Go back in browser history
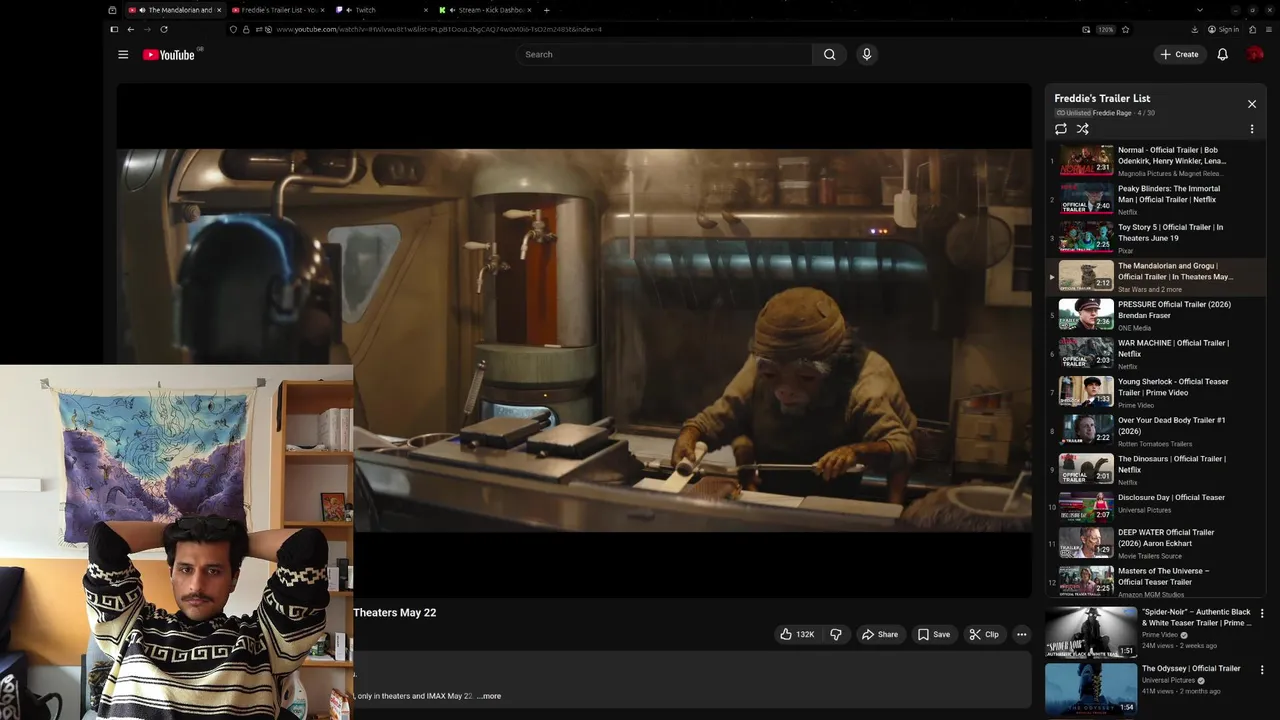This screenshot has width=1280, height=720. pyautogui.click(x=130, y=29)
